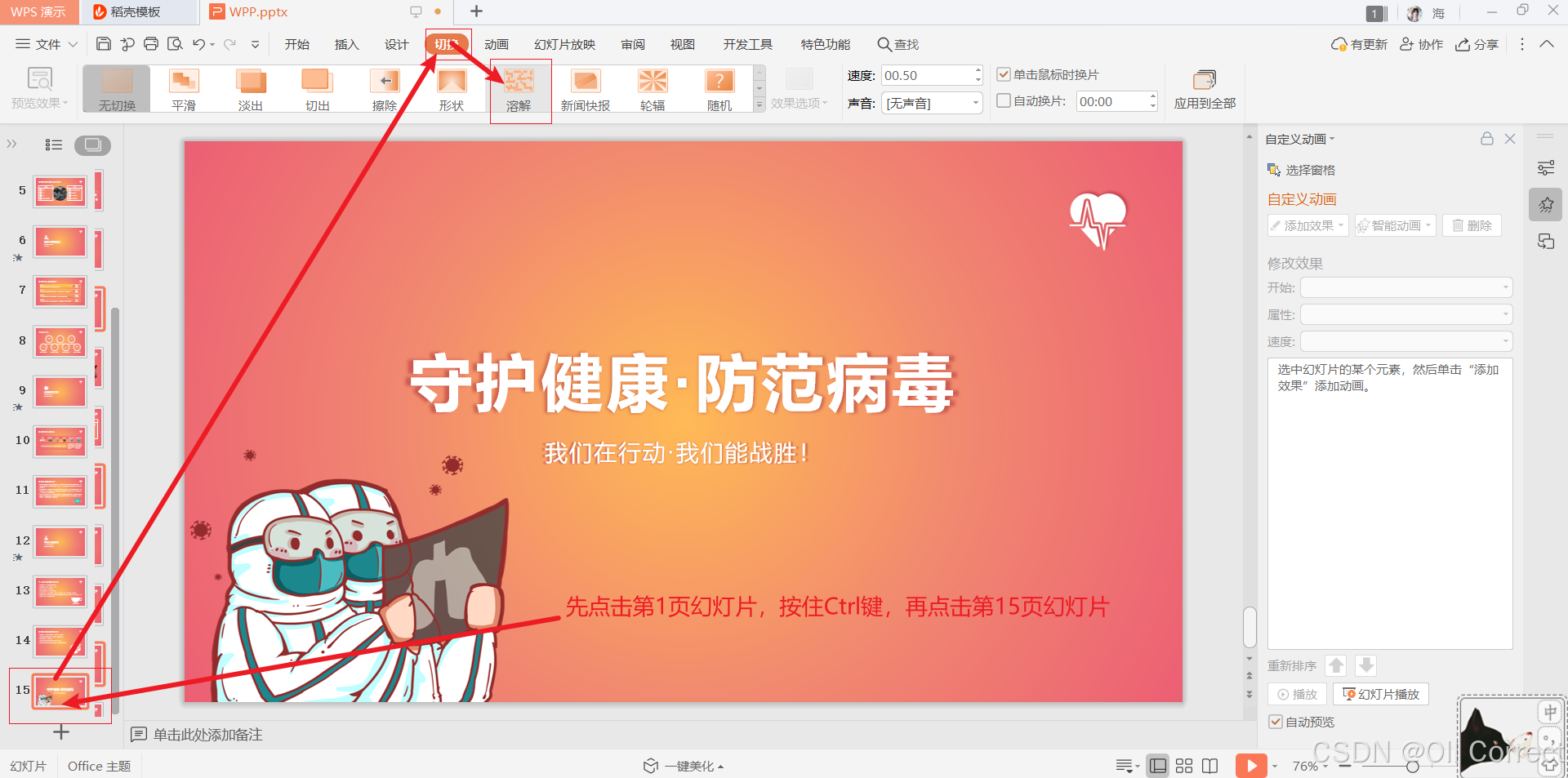Enable 自动换片 checkbox
Screen dimensions: 1568x778
click(x=1004, y=100)
